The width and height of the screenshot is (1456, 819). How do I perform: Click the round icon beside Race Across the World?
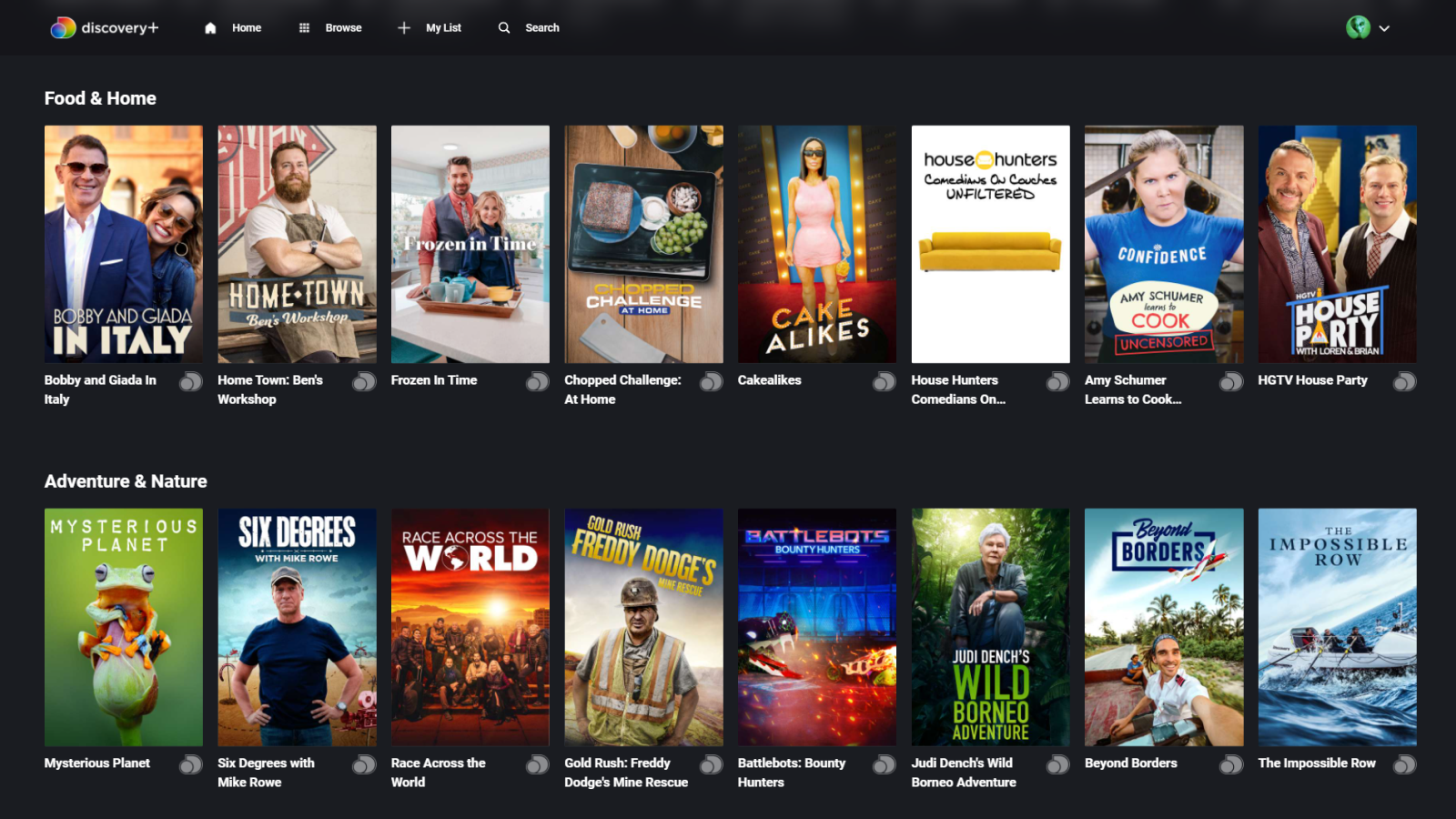[x=538, y=764]
